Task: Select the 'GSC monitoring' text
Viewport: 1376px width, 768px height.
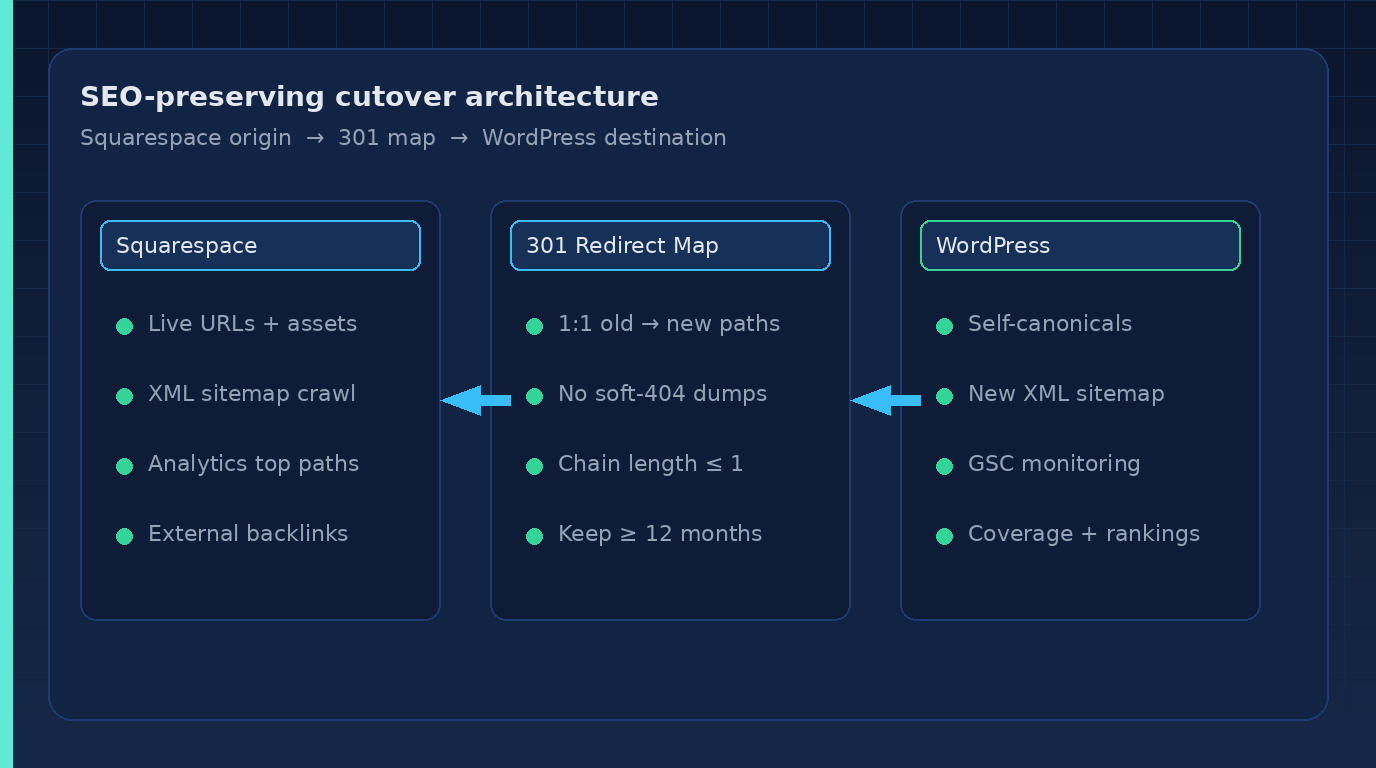Action: click(x=1054, y=464)
